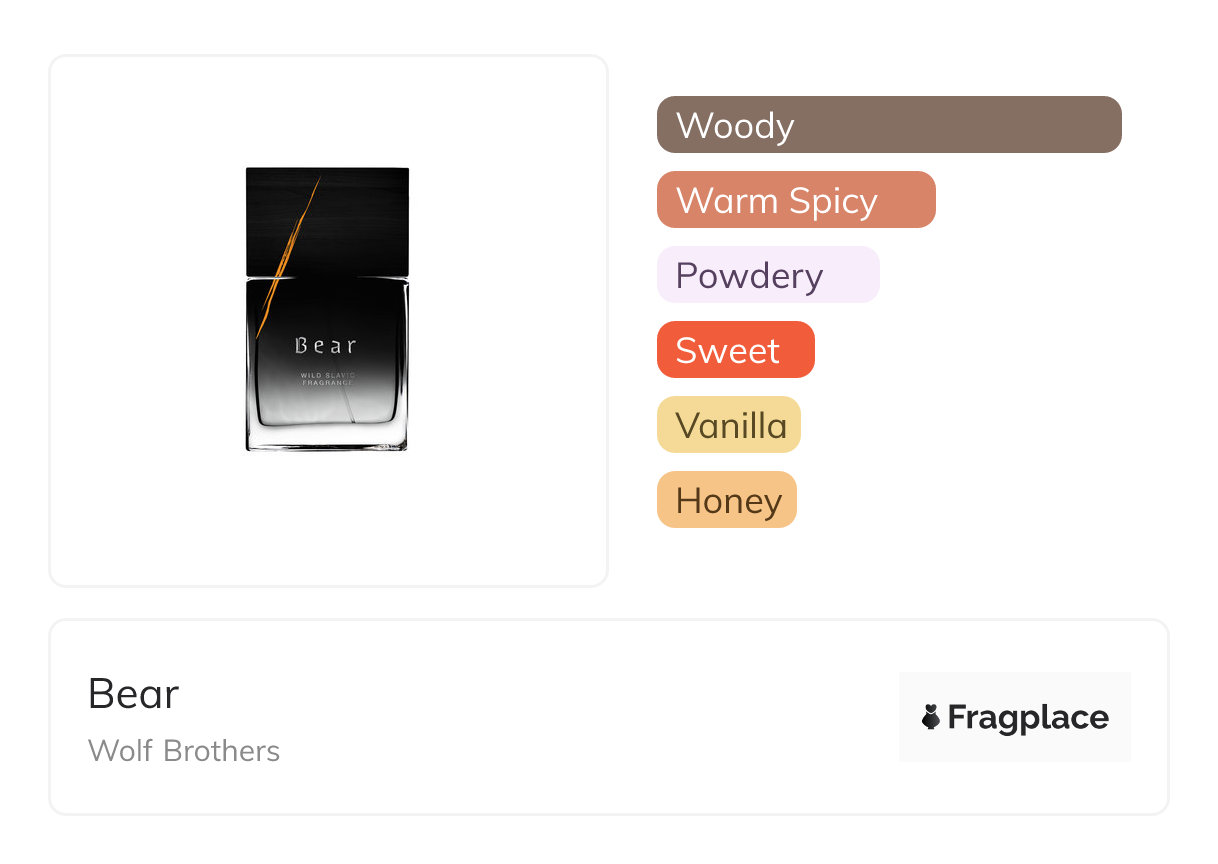This screenshot has width=1218, height=864.
Task: Click the Vanilla accord bar
Action: pyautogui.click(x=728, y=425)
